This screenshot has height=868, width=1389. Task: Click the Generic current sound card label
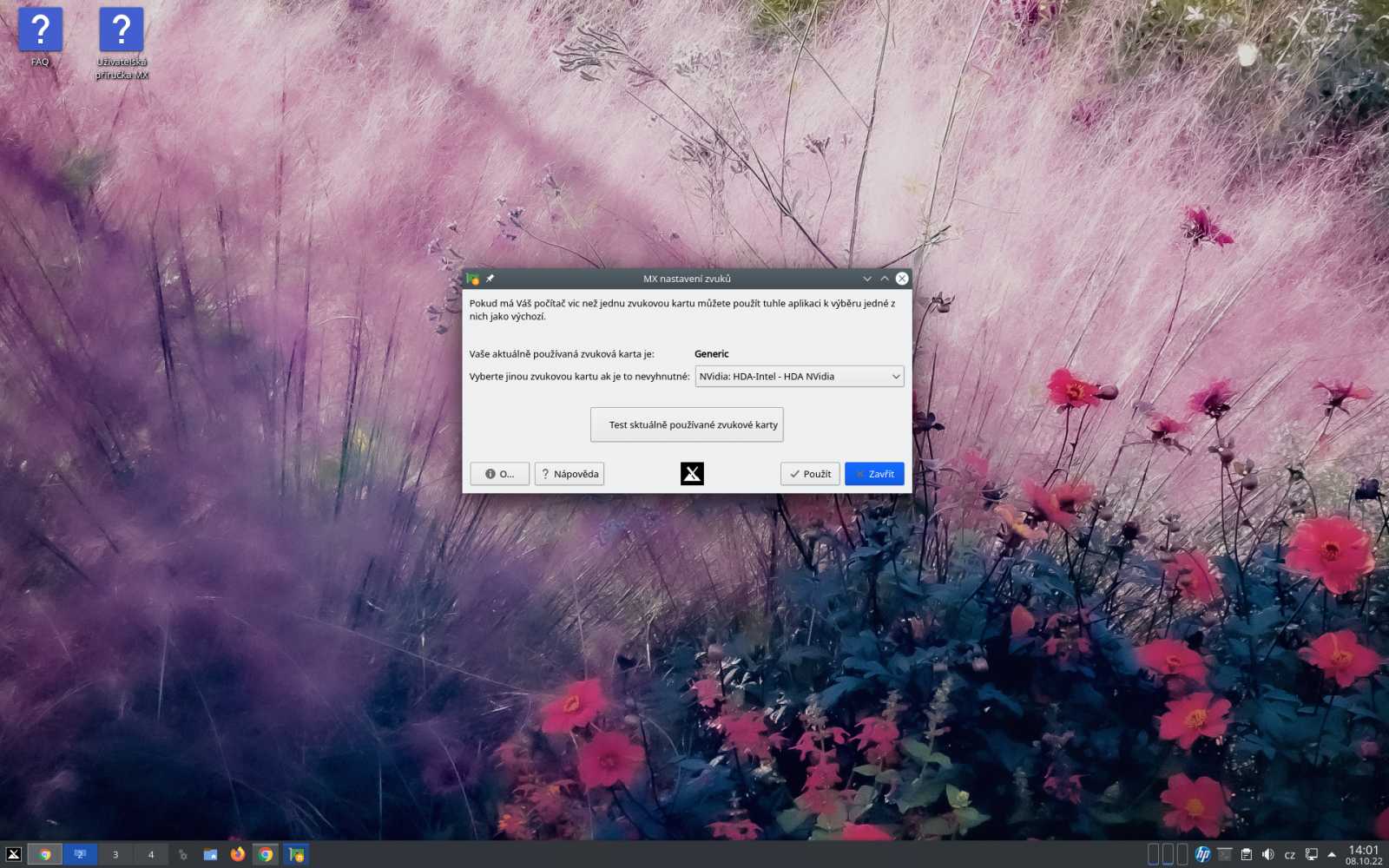click(x=711, y=353)
